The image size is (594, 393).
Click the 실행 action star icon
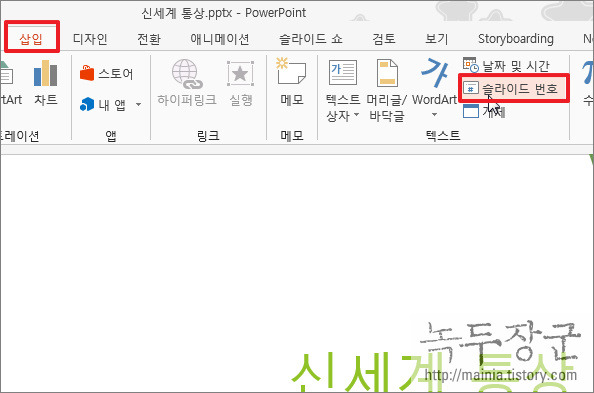(240, 74)
